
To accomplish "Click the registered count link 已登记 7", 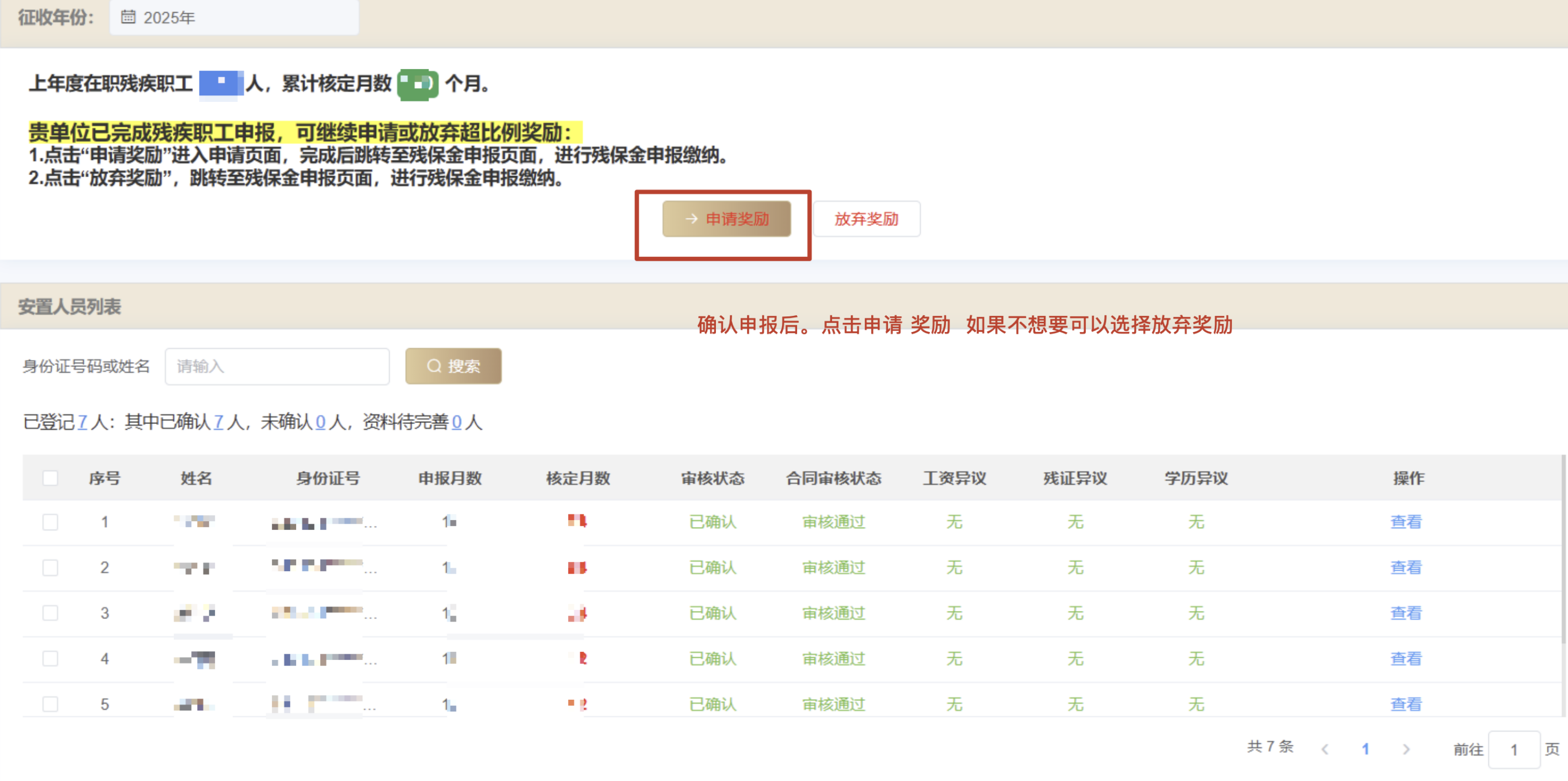I will tap(82, 422).
